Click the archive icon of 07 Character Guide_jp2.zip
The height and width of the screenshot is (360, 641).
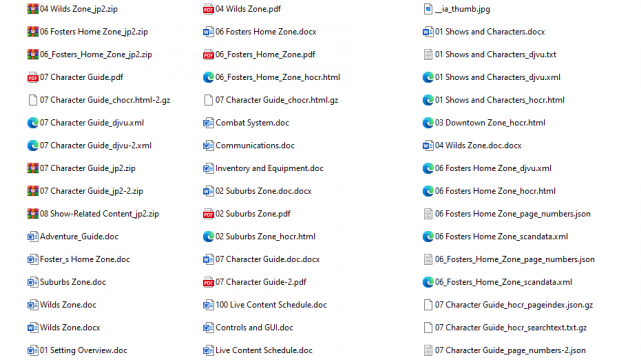[33, 168]
